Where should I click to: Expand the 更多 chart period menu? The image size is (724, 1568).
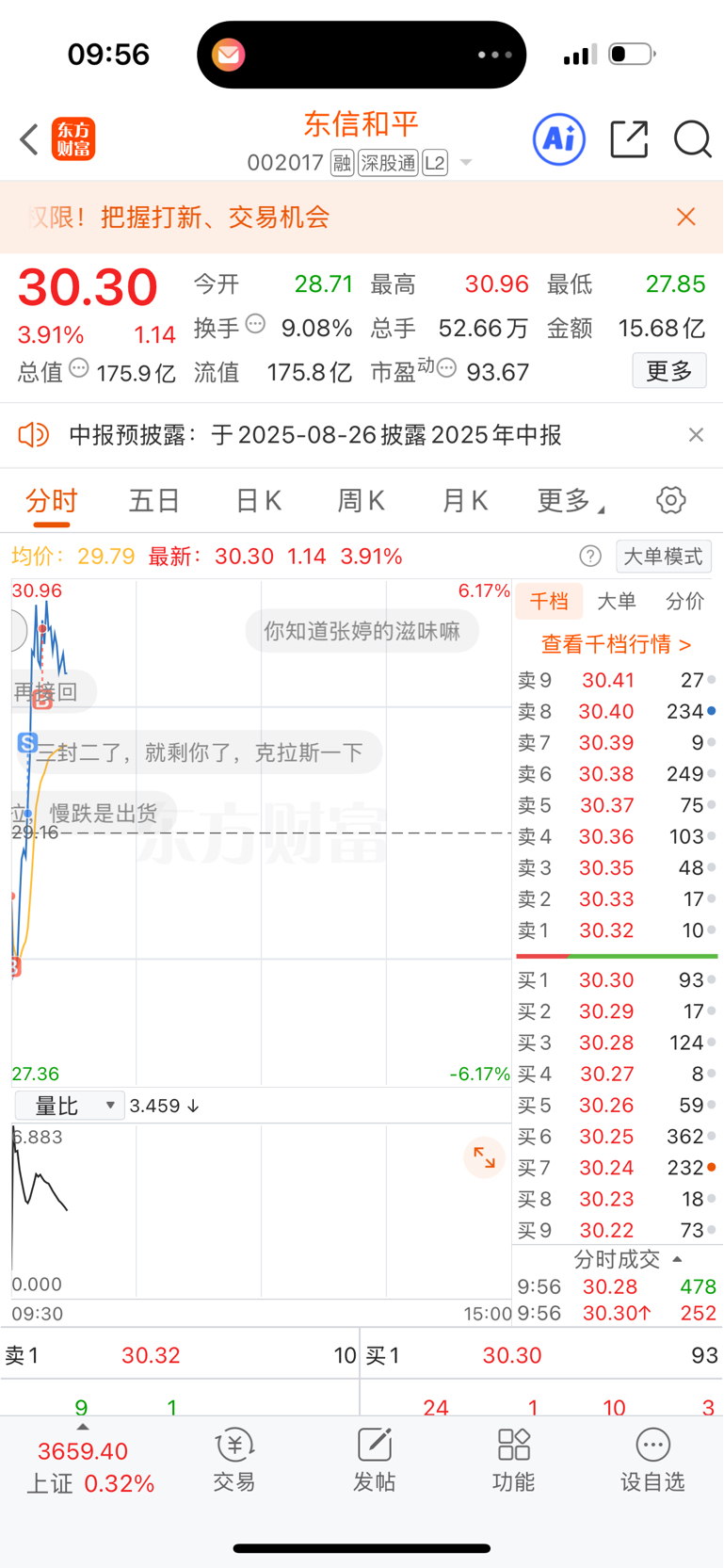(571, 501)
